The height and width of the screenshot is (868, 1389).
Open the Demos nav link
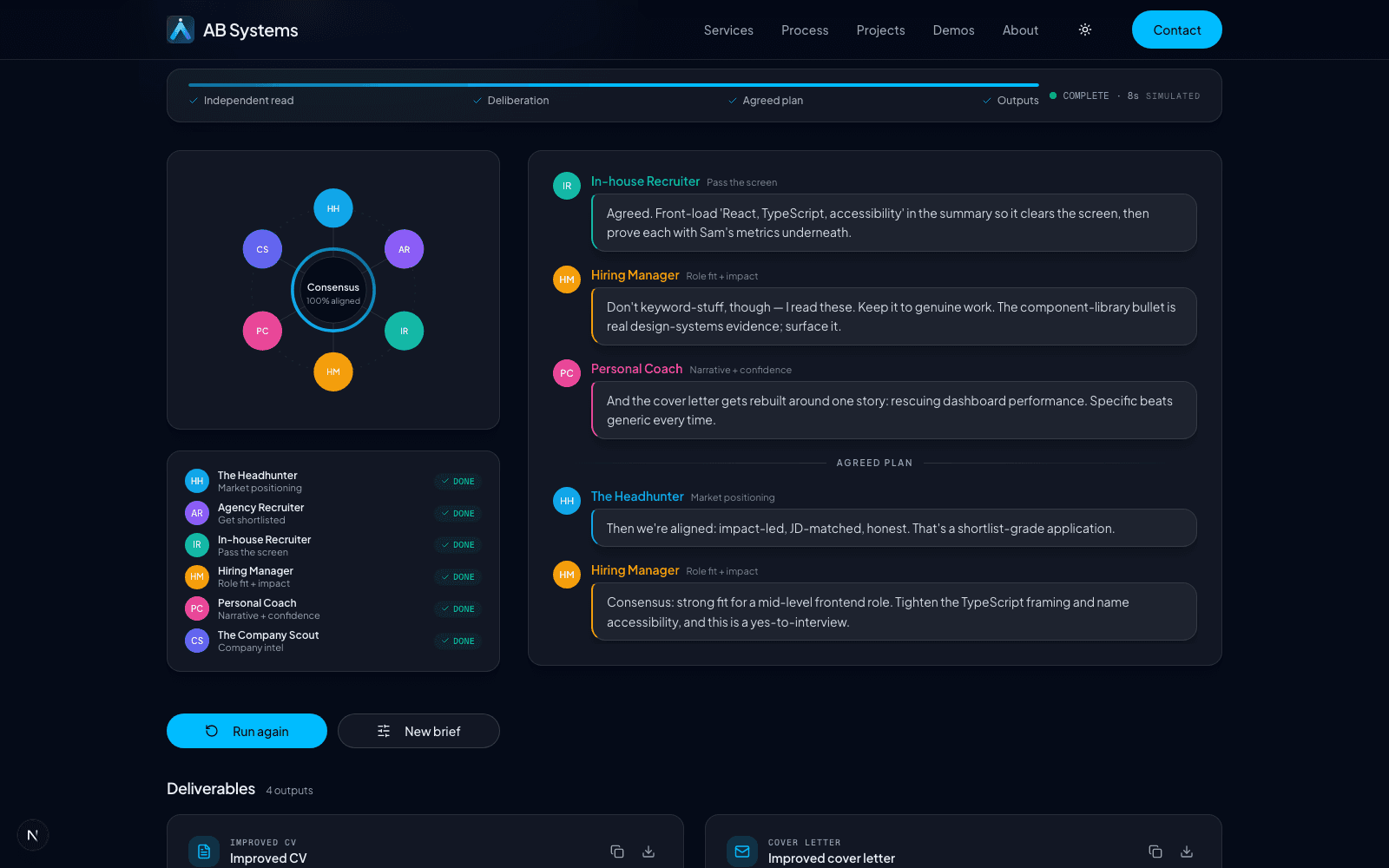(x=953, y=30)
